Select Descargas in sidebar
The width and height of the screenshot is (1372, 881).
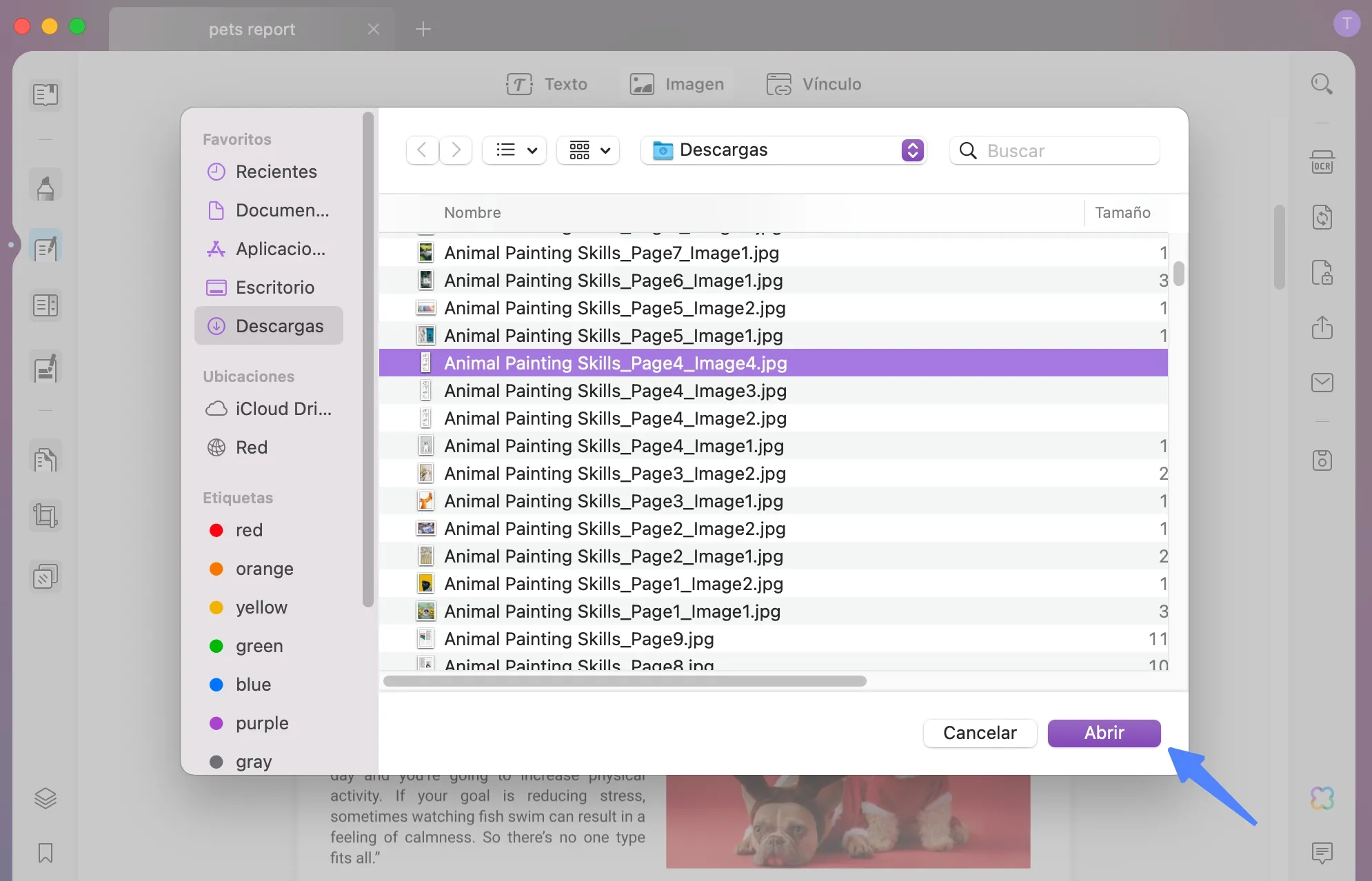pyautogui.click(x=269, y=325)
